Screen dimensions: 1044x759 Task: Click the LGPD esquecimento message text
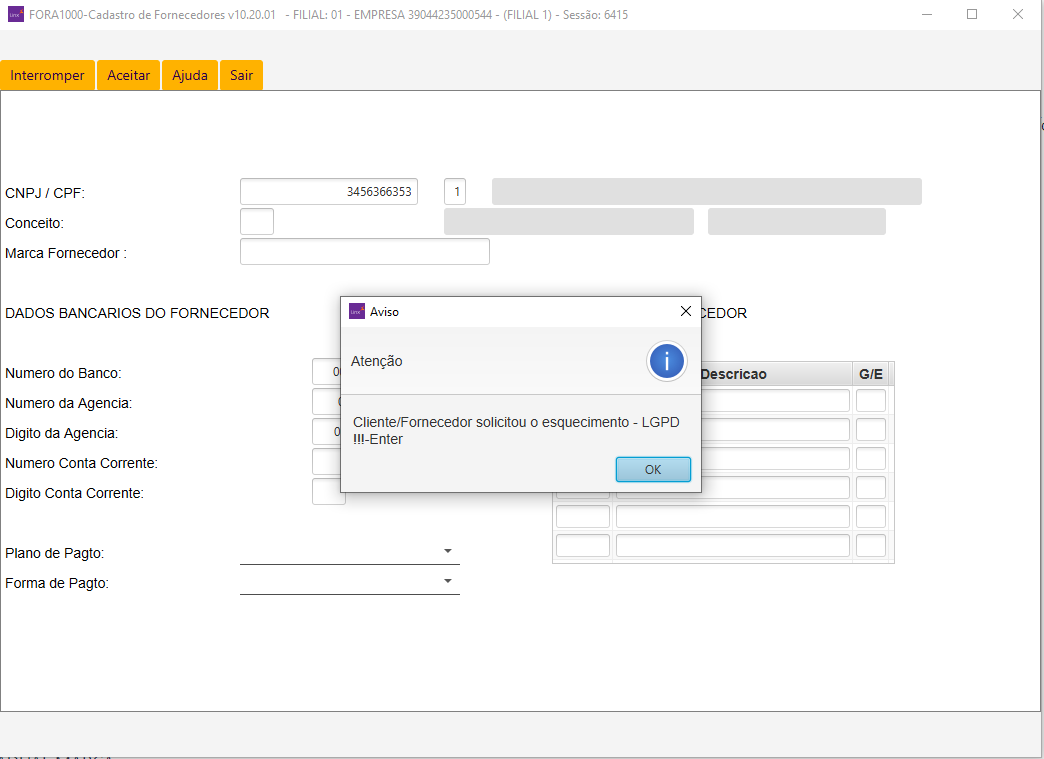(516, 431)
